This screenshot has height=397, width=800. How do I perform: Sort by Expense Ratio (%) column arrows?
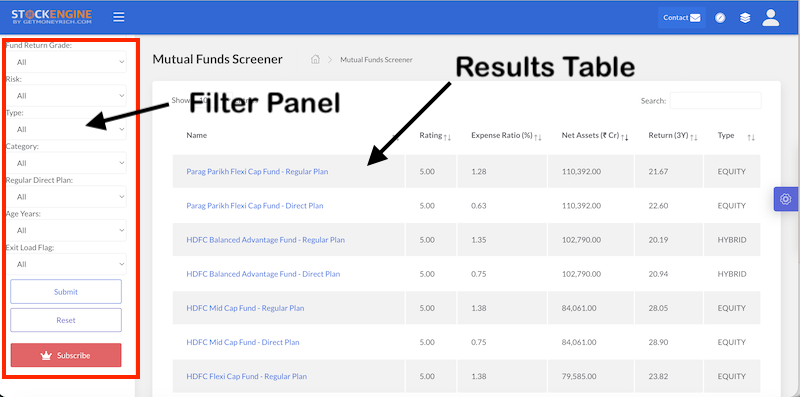pos(538,137)
